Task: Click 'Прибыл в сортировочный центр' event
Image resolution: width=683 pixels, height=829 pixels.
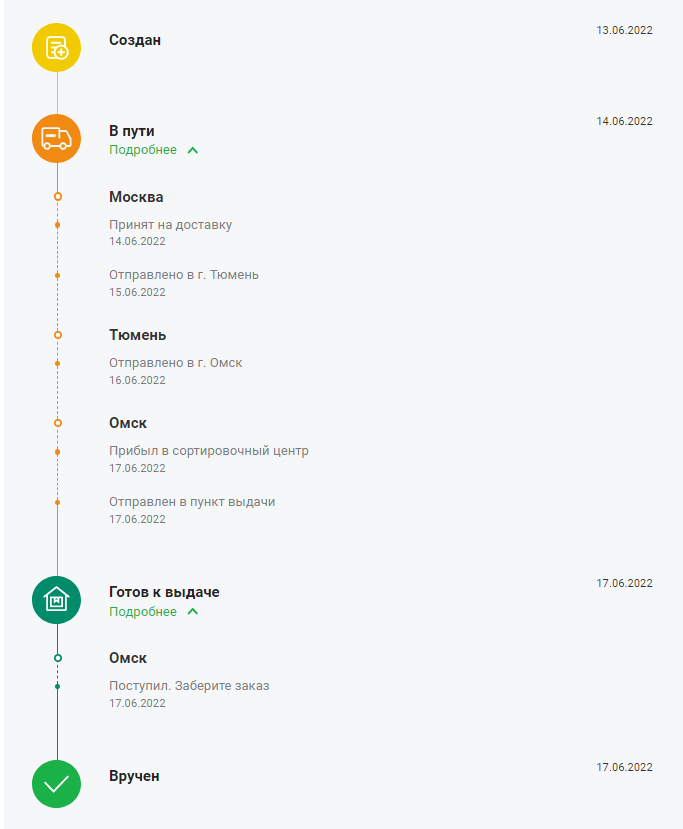Action: point(209,451)
